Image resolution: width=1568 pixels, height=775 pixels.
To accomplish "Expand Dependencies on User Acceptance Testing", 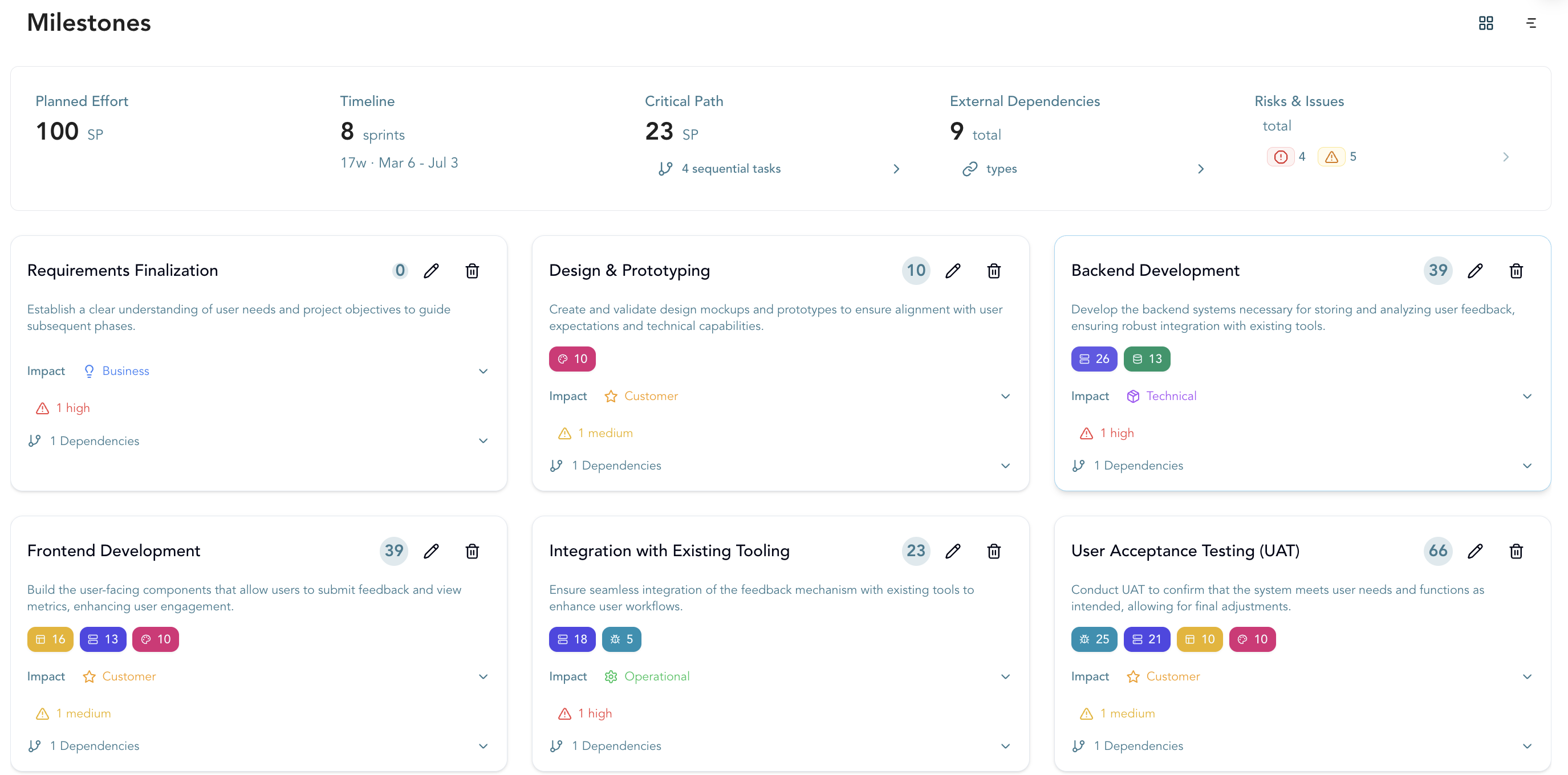I will click(x=1527, y=746).
